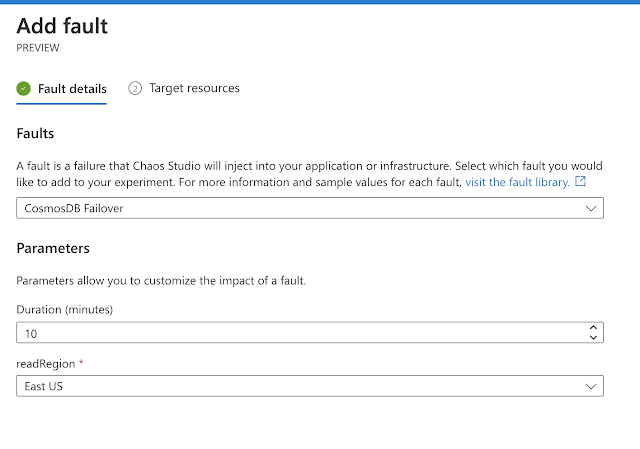640x449 pixels.
Task: Click the Add fault heading
Action: [62, 26]
